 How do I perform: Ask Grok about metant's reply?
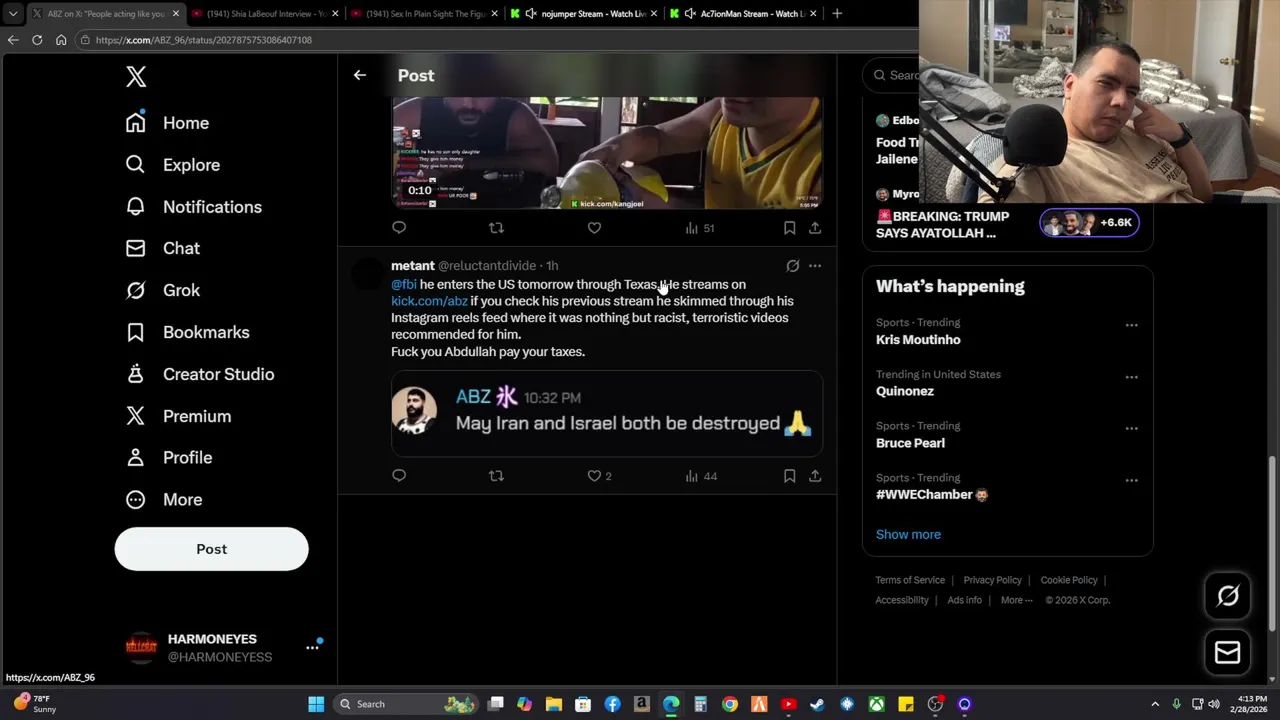[x=792, y=266]
